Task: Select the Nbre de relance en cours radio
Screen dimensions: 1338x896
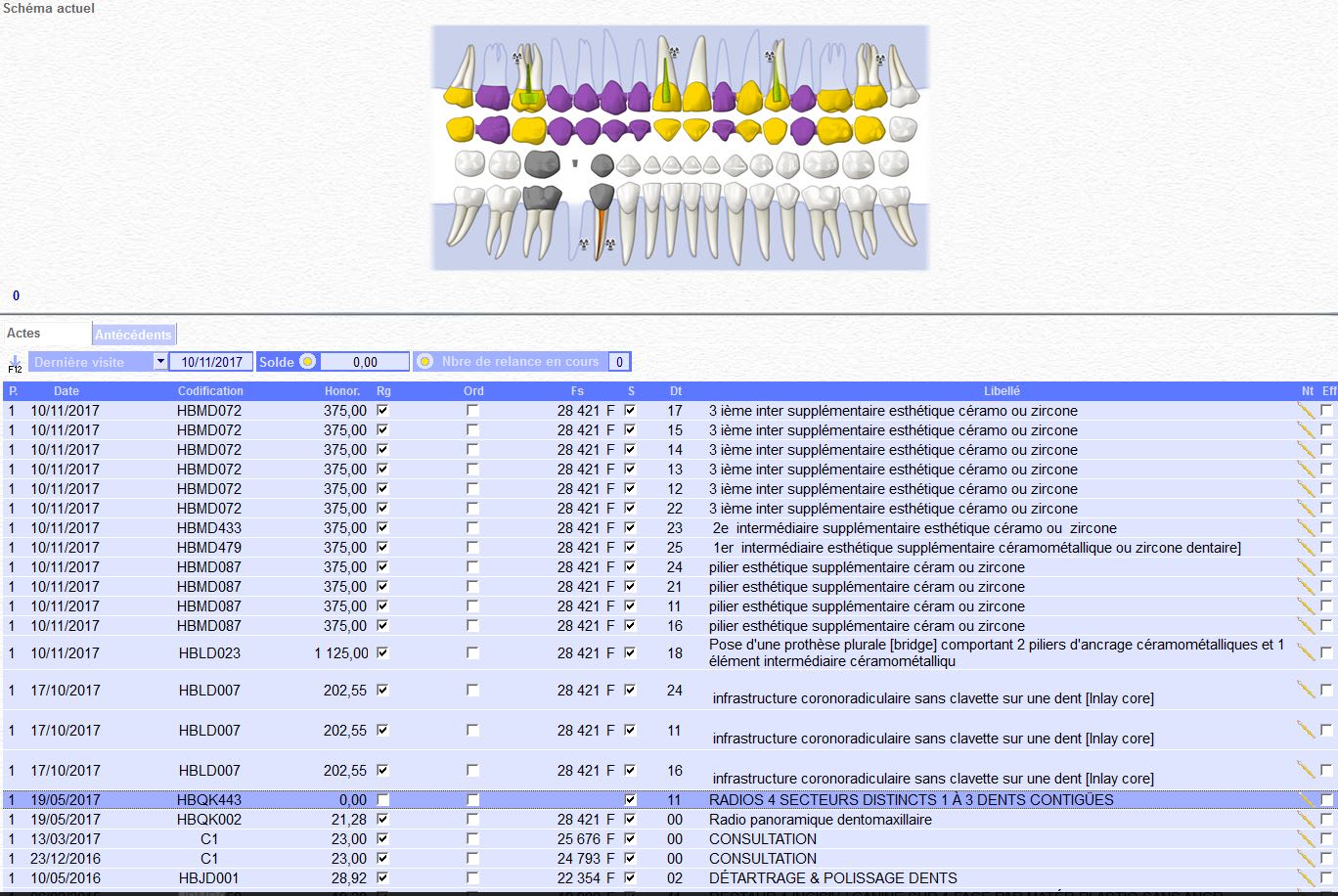Action: (424, 362)
